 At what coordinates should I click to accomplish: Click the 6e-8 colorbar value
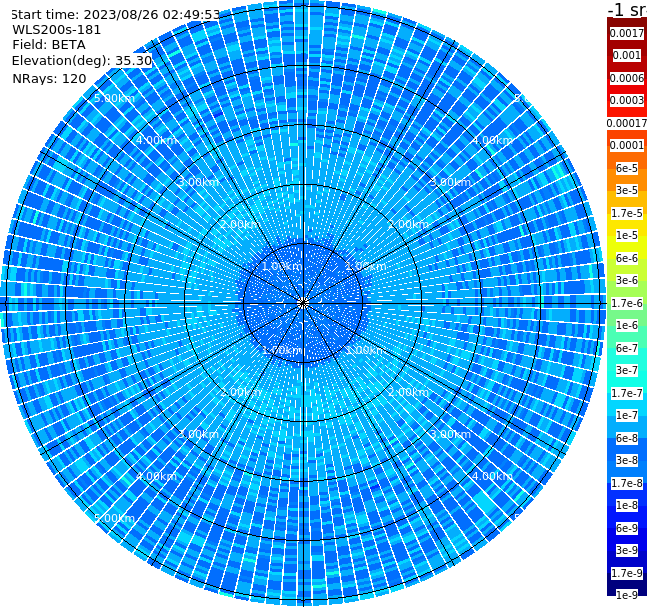tap(627, 438)
